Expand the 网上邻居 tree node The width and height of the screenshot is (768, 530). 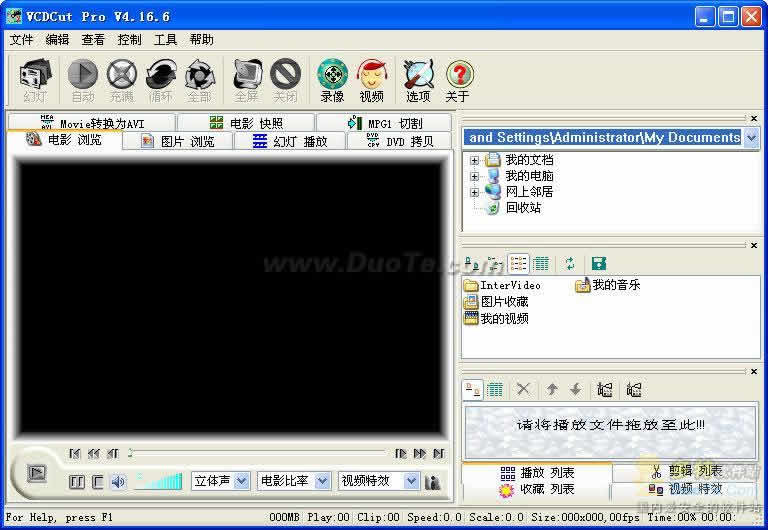pos(474,193)
